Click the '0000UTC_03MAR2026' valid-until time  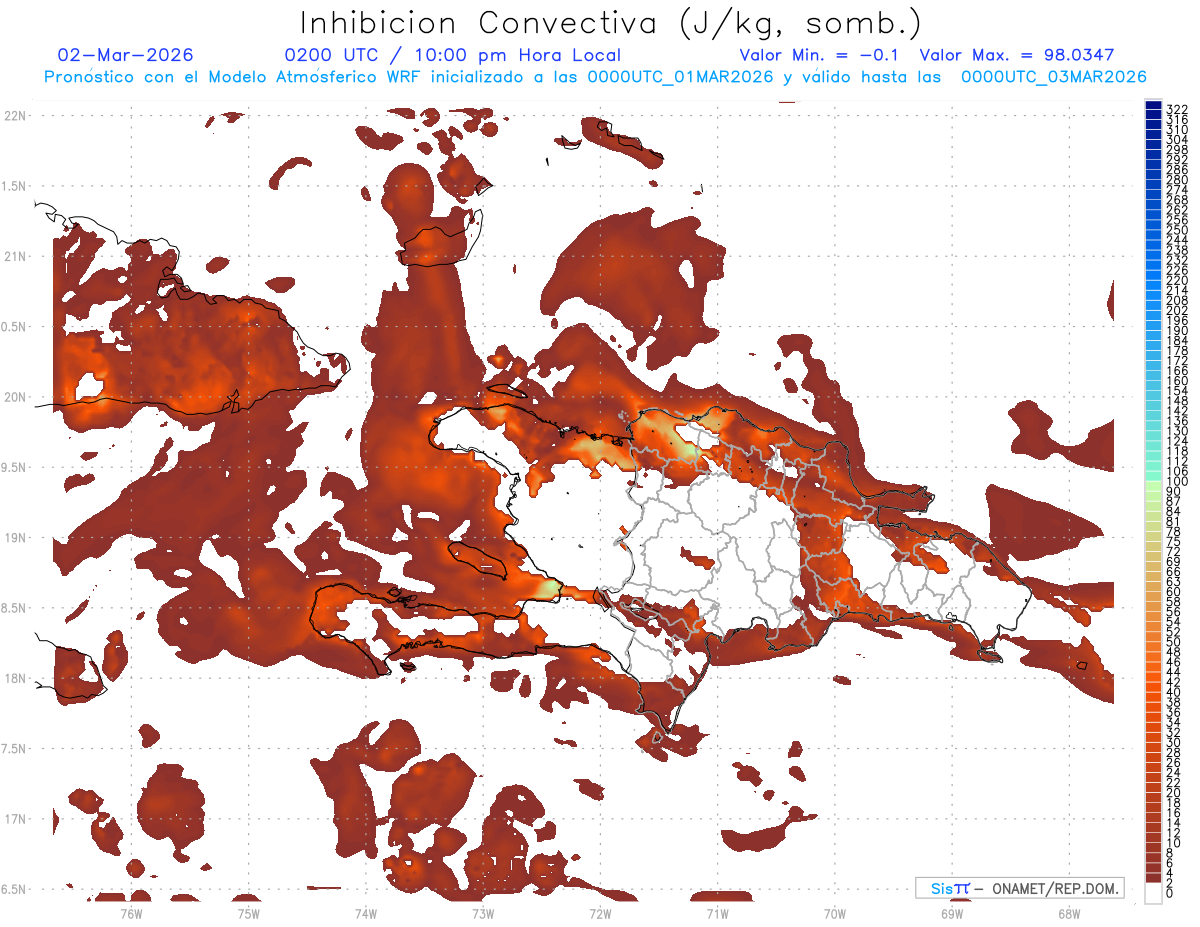(x=1053, y=76)
